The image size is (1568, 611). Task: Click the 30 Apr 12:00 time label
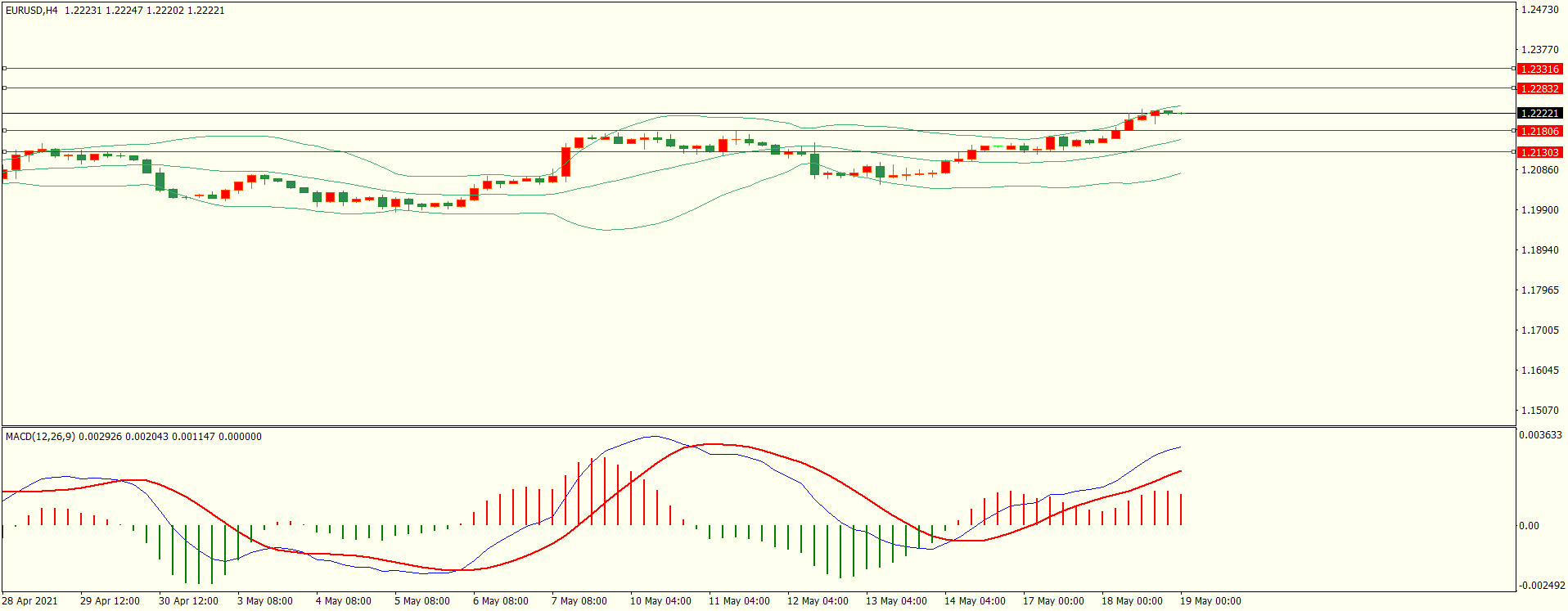coord(188,601)
